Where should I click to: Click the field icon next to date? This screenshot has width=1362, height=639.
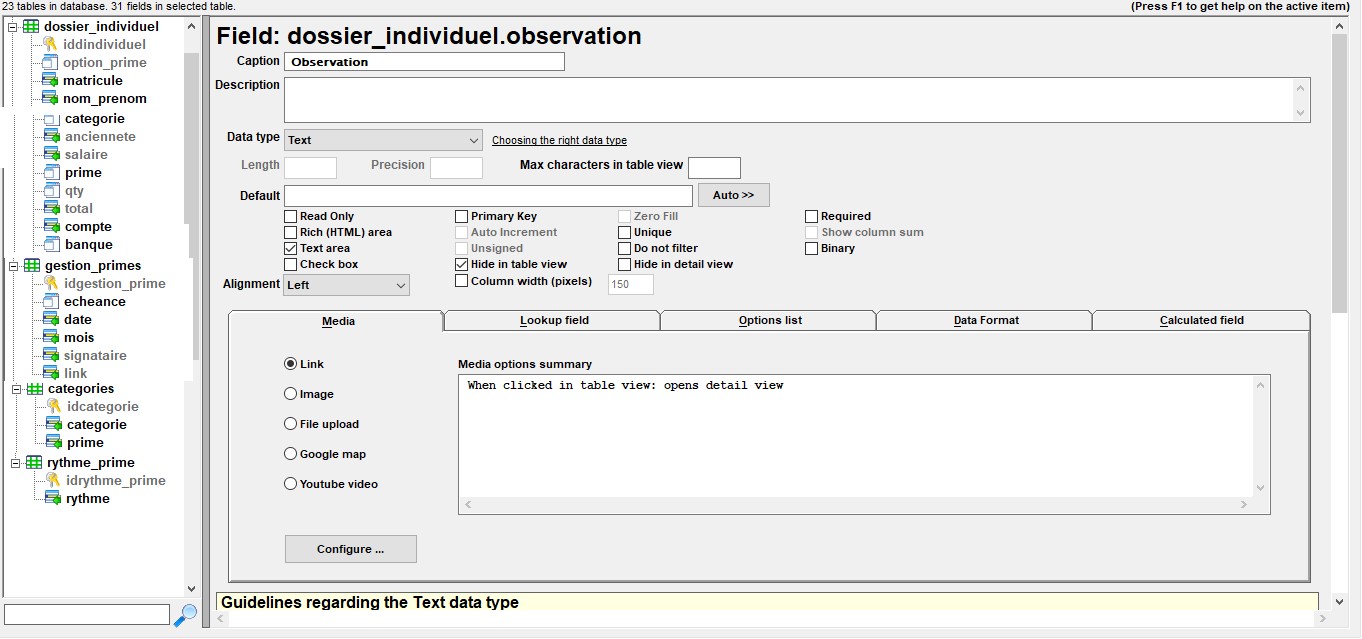pos(51,320)
